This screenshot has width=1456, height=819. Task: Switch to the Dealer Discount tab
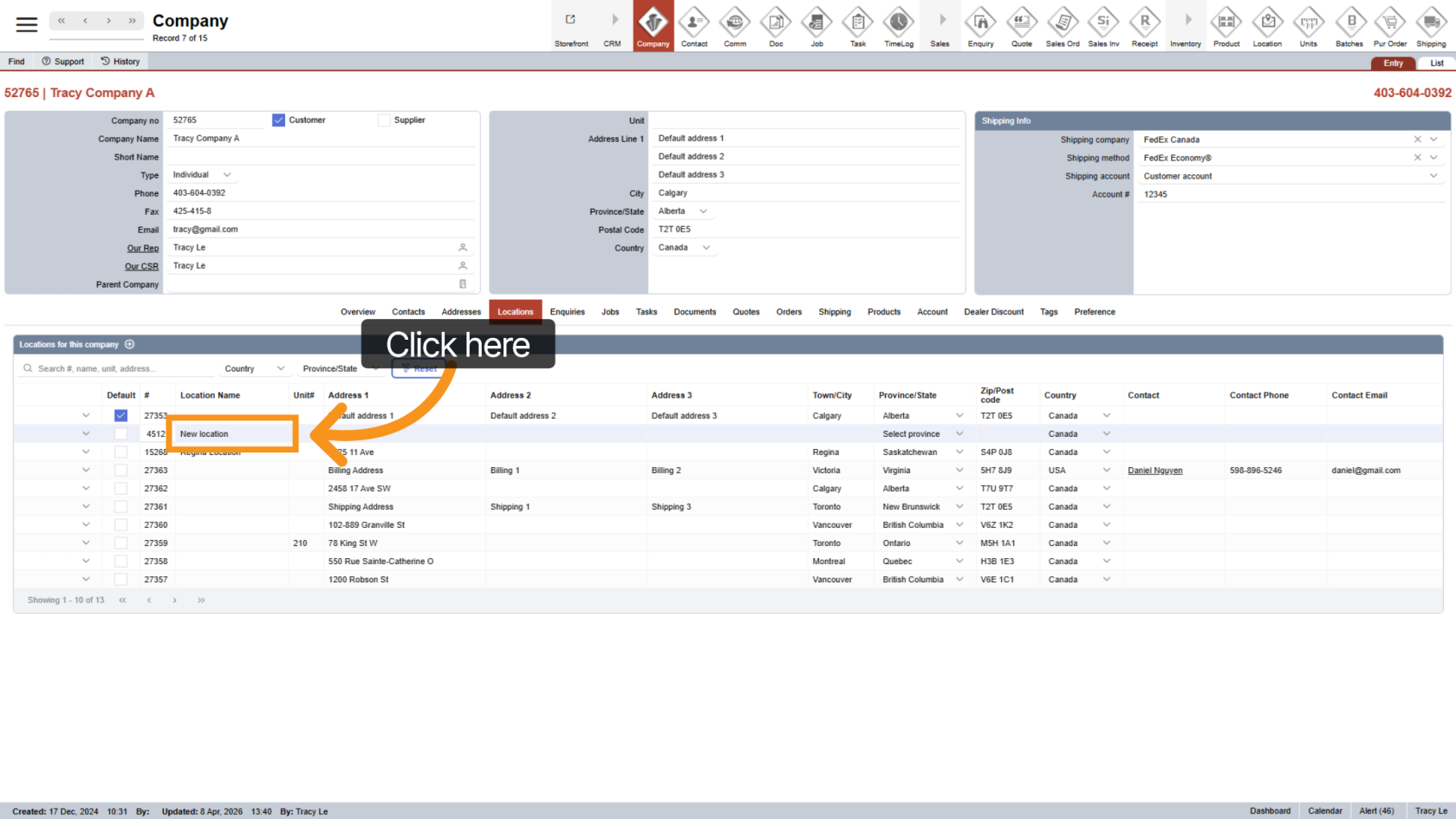point(994,312)
